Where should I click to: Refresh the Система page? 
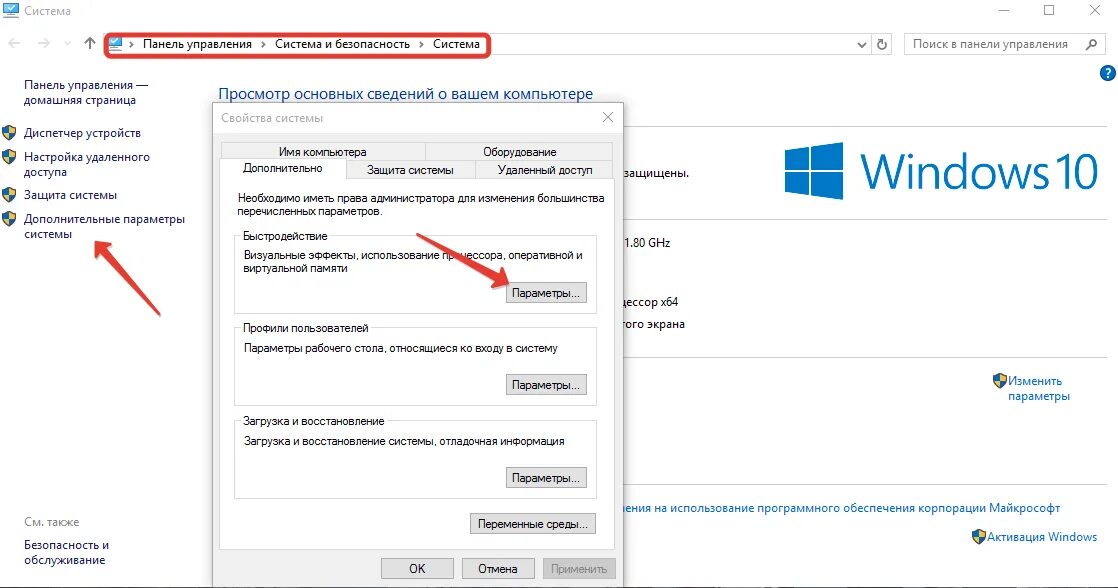click(882, 44)
